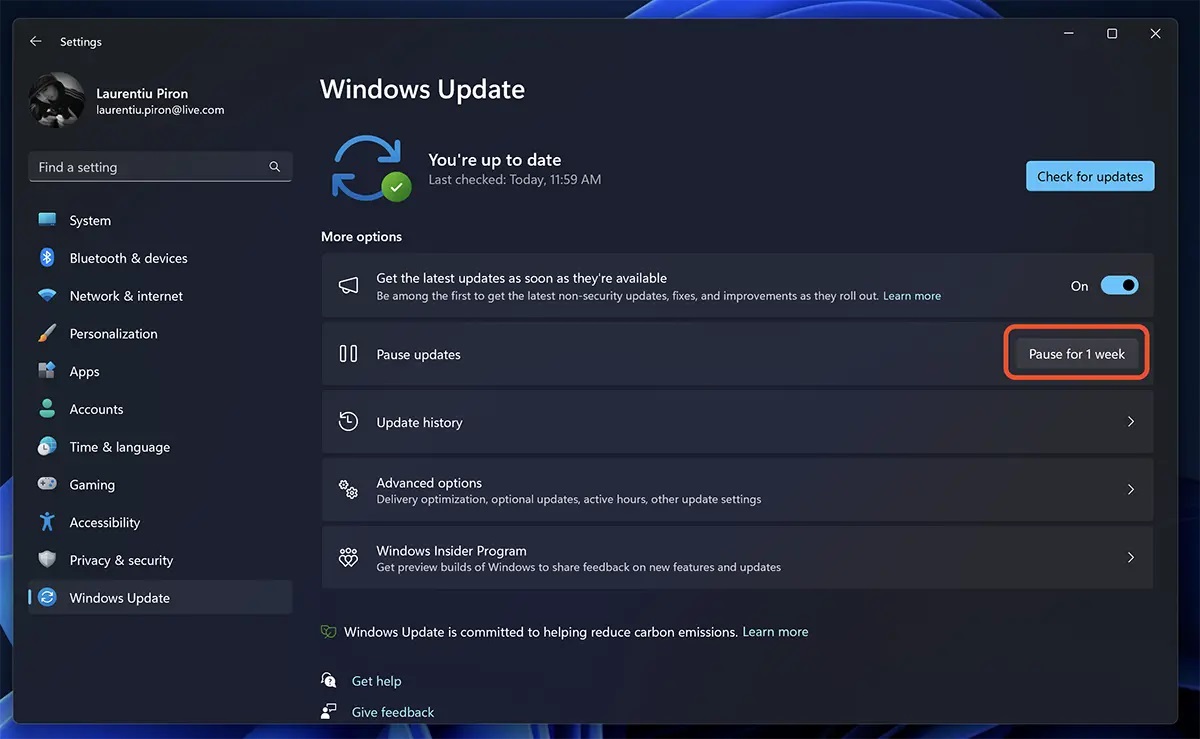Click the Accessibility figure icon
This screenshot has height=739, width=1200.
click(x=47, y=522)
